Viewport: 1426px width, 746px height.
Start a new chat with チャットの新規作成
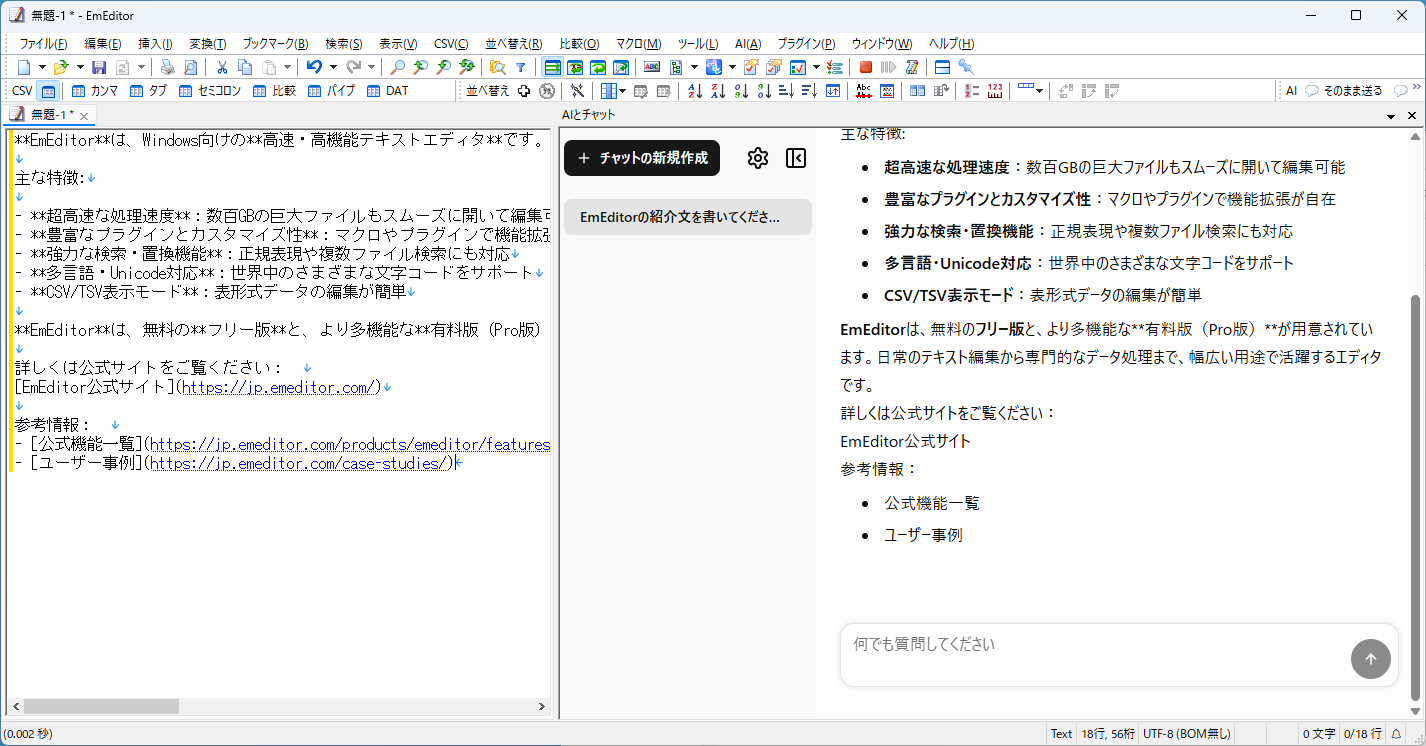(x=641, y=157)
